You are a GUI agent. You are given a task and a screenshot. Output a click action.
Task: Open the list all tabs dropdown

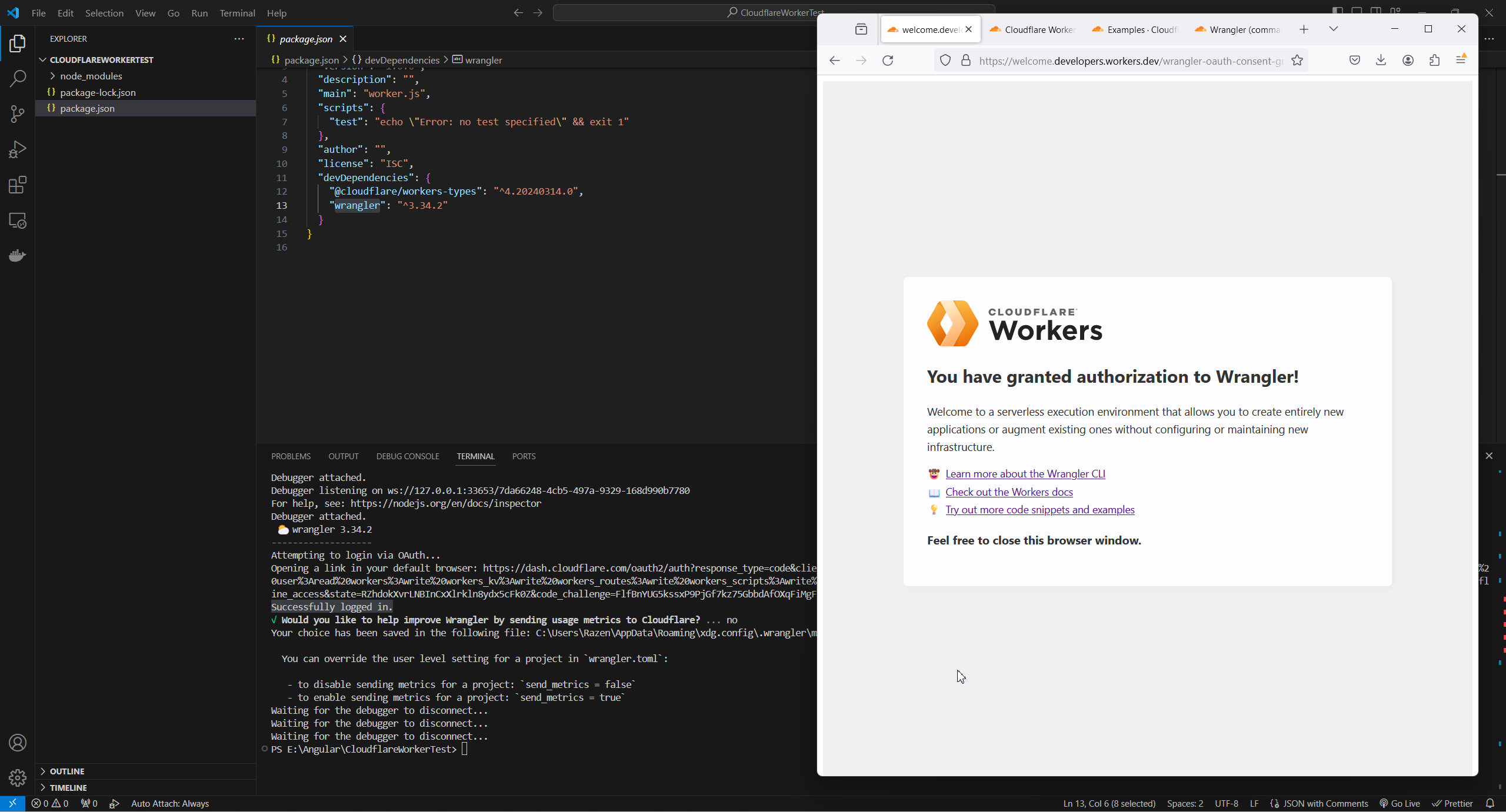[x=1333, y=29]
